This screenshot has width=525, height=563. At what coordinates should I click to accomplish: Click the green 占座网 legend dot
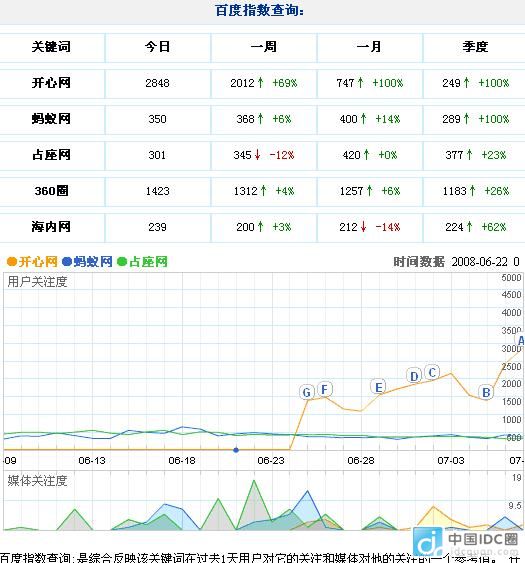coord(122,261)
